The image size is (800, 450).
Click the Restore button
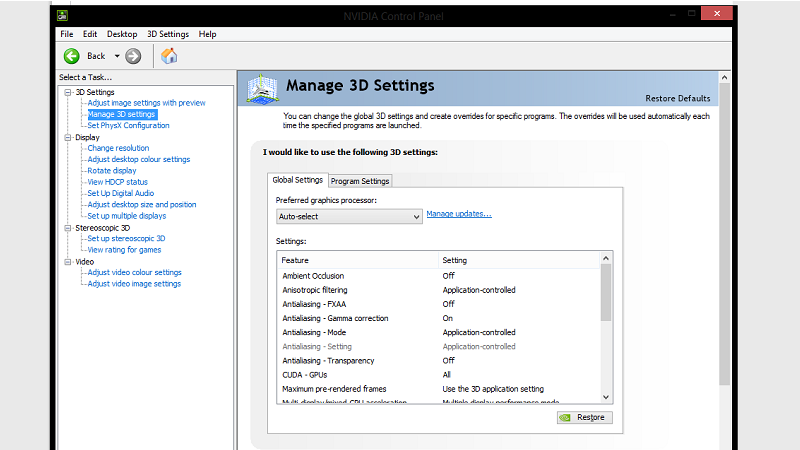(584, 417)
